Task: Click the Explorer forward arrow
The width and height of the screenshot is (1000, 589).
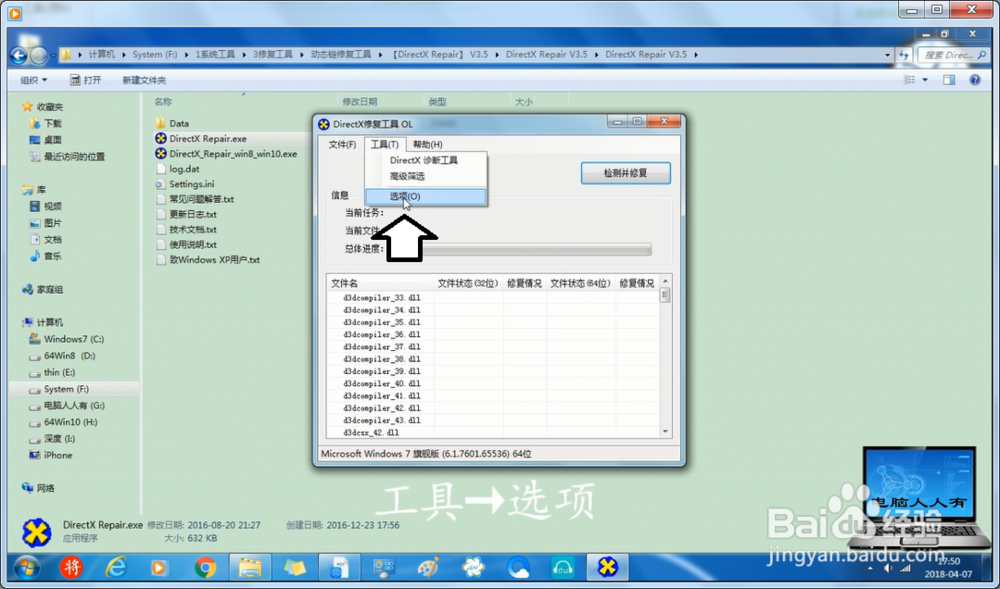Action: (39, 55)
